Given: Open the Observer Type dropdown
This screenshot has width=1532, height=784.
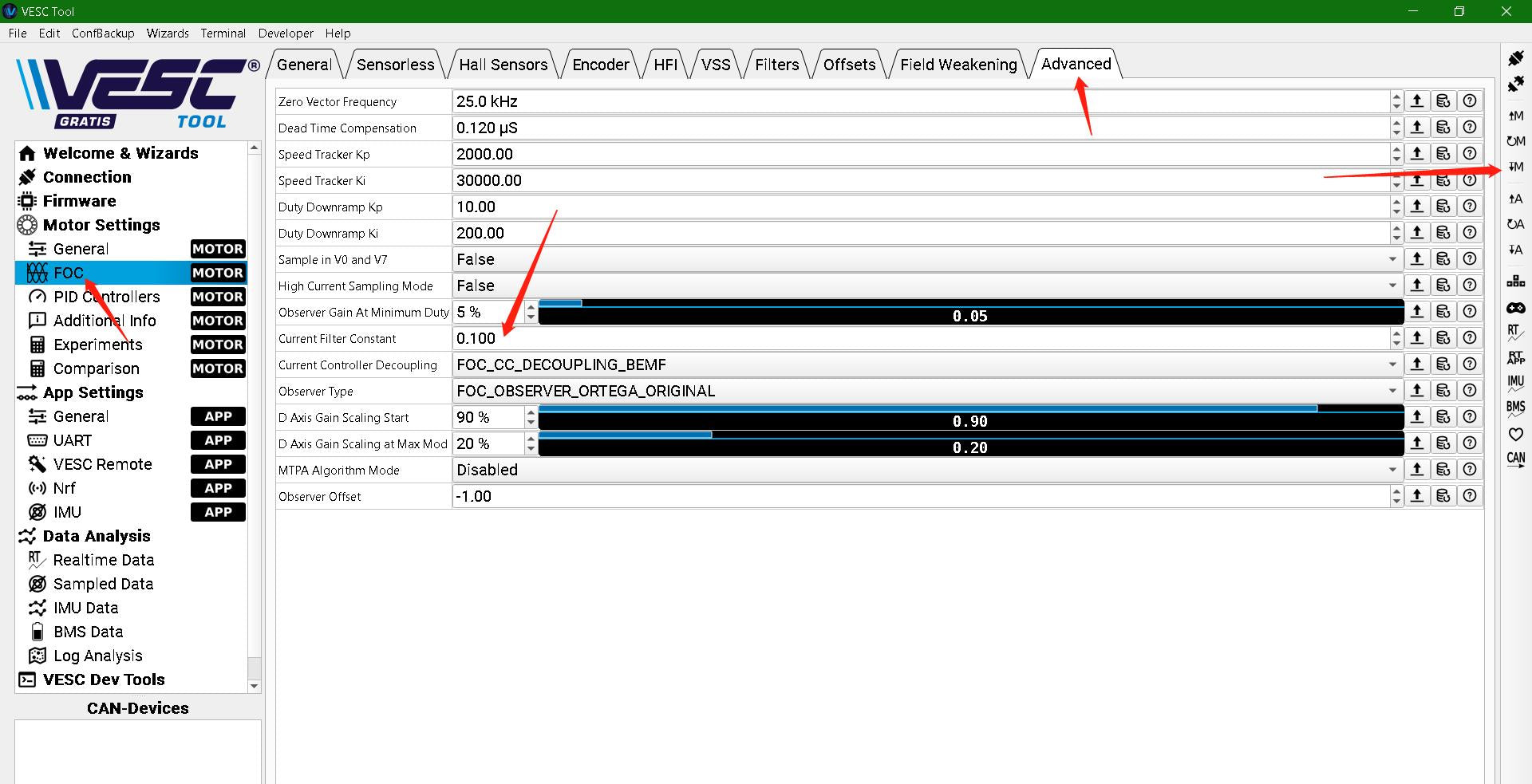Looking at the screenshot, I should pos(926,391).
